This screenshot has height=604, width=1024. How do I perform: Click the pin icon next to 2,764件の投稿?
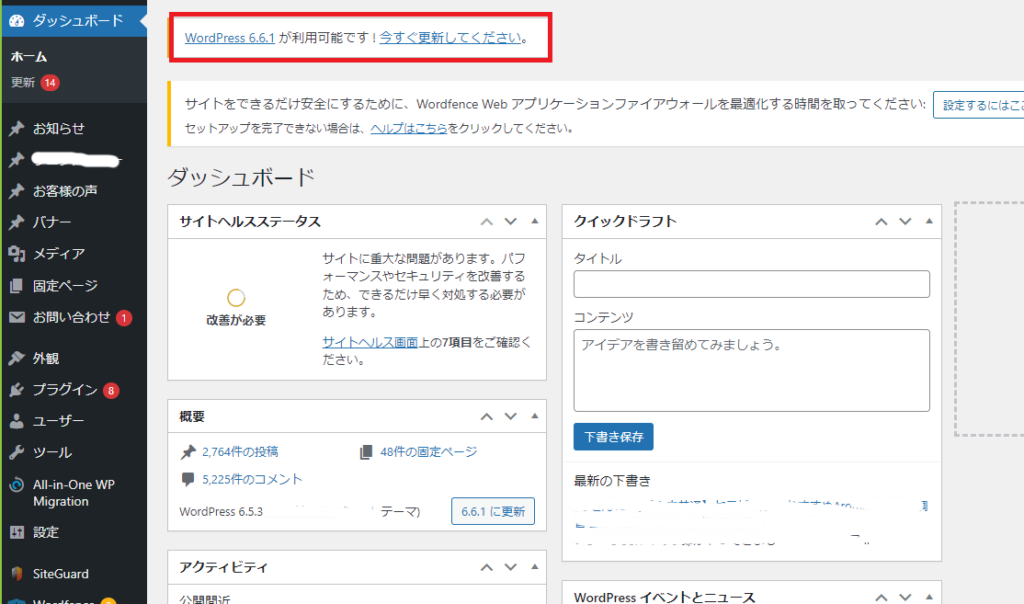point(188,452)
